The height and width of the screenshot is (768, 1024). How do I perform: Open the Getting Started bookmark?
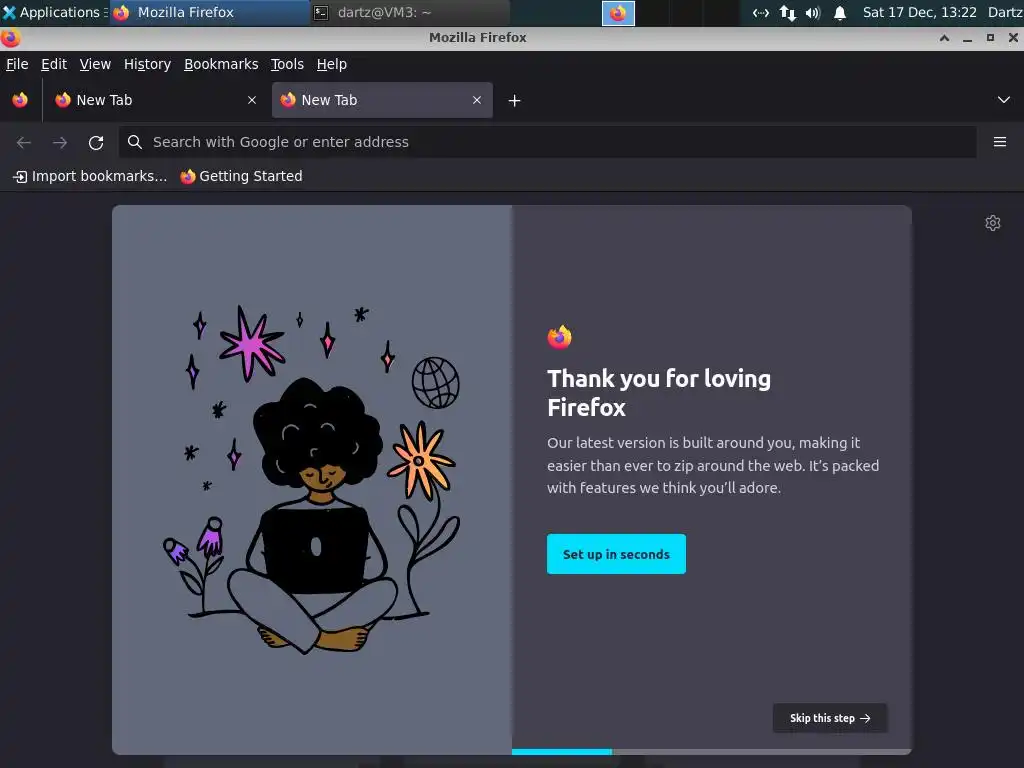click(242, 176)
